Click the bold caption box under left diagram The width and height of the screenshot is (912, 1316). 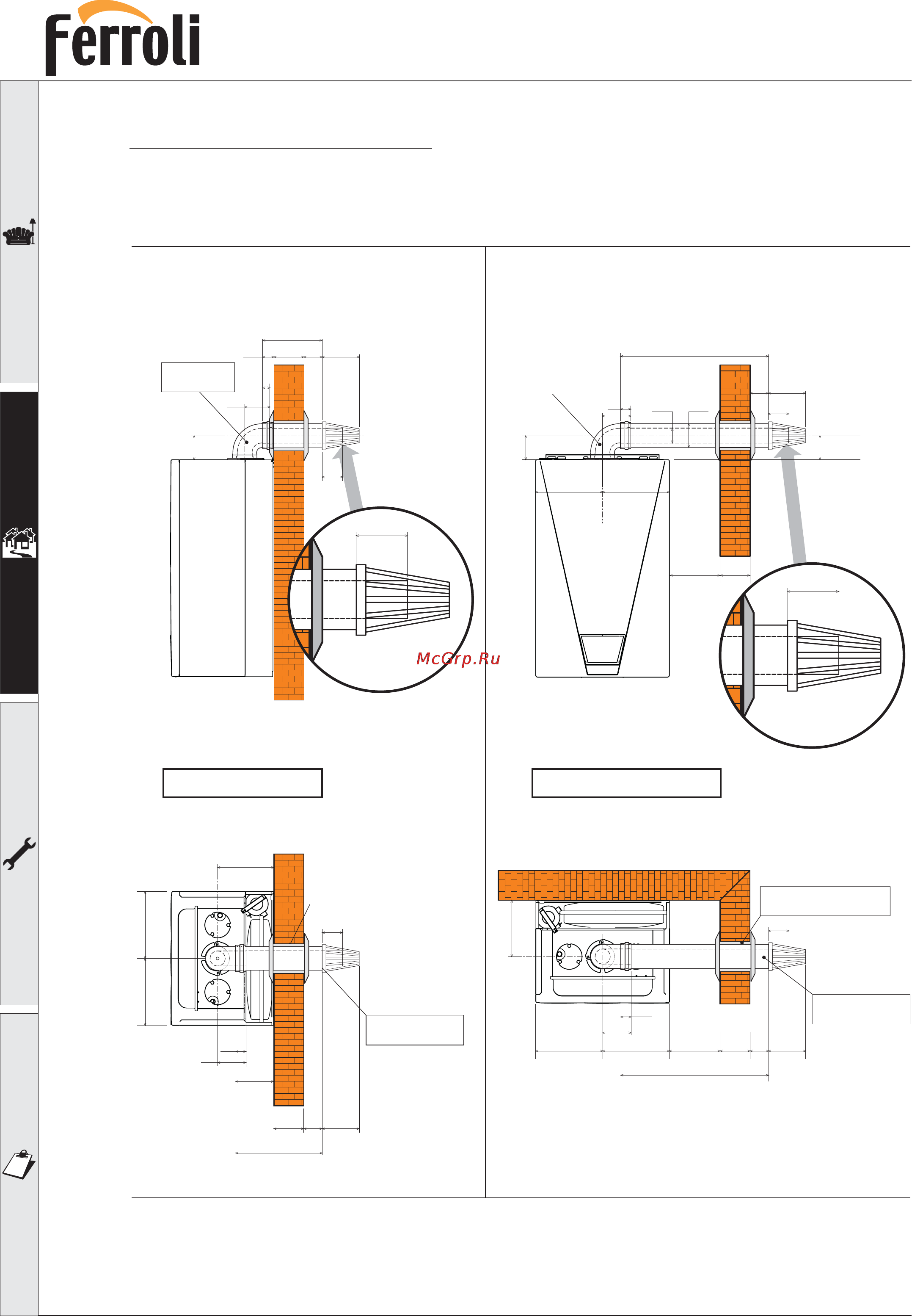[x=243, y=783]
